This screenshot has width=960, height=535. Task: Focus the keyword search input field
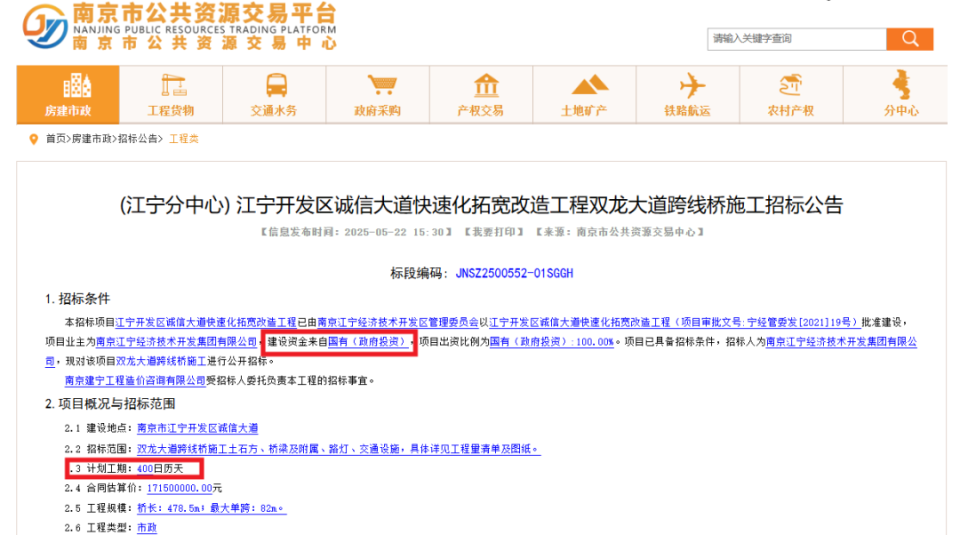pos(797,39)
